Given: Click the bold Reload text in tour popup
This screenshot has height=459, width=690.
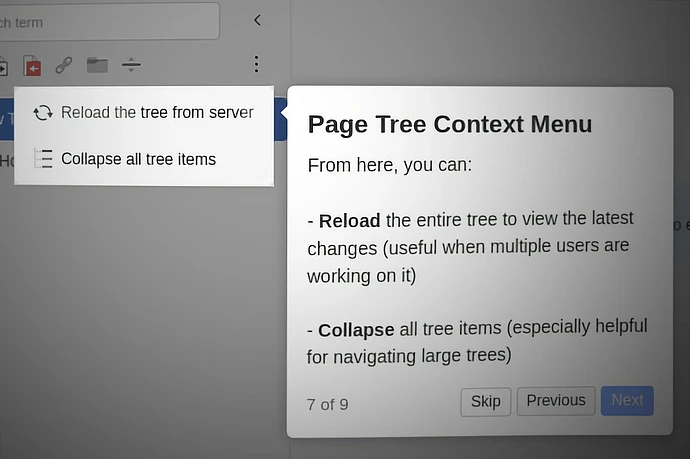Looking at the screenshot, I should (x=350, y=219).
